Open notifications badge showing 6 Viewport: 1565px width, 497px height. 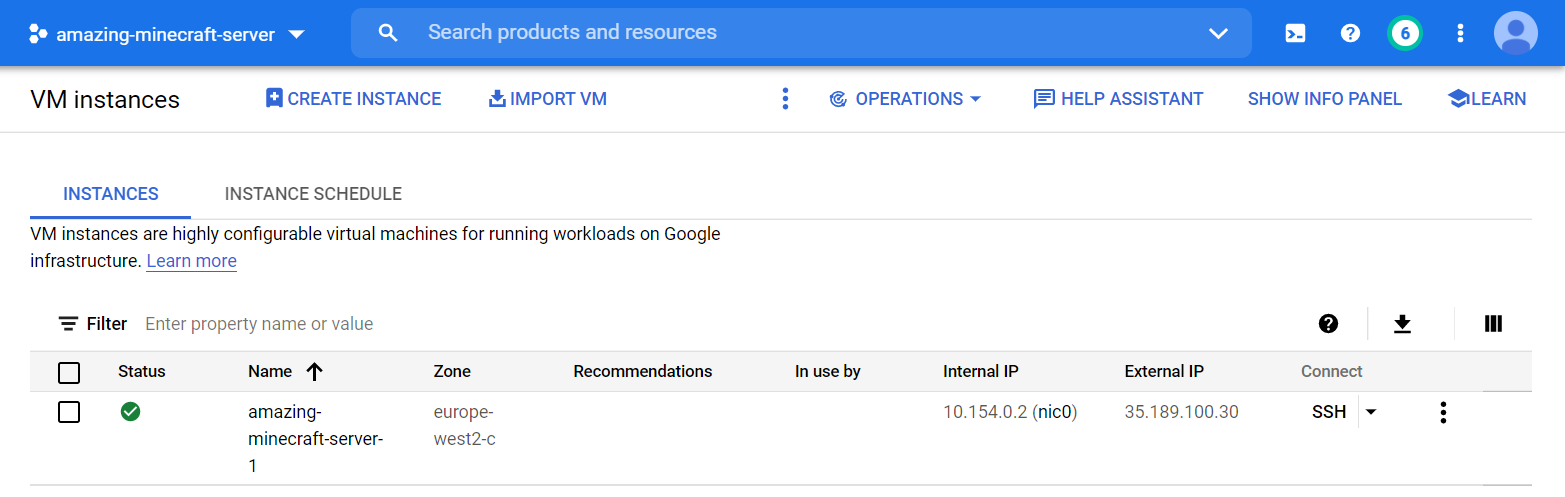click(x=1405, y=33)
